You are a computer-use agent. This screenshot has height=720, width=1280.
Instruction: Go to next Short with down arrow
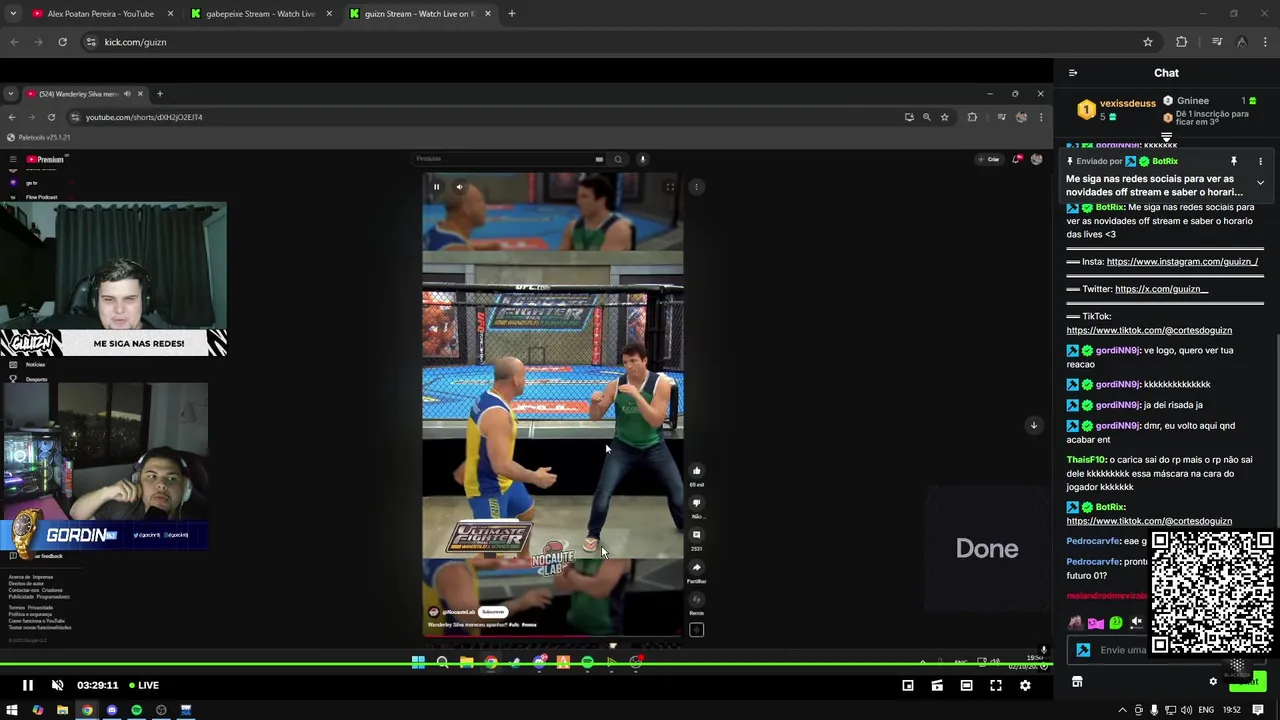pos(1034,425)
